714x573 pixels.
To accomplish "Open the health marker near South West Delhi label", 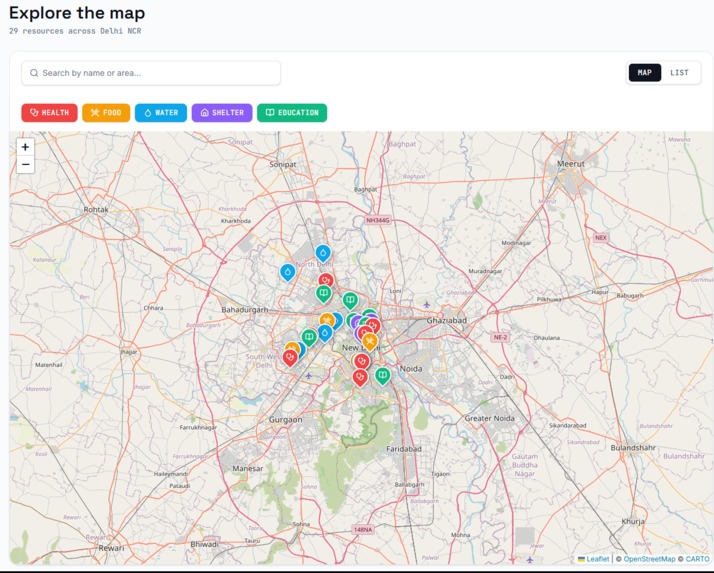I will click(x=290, y=358).
